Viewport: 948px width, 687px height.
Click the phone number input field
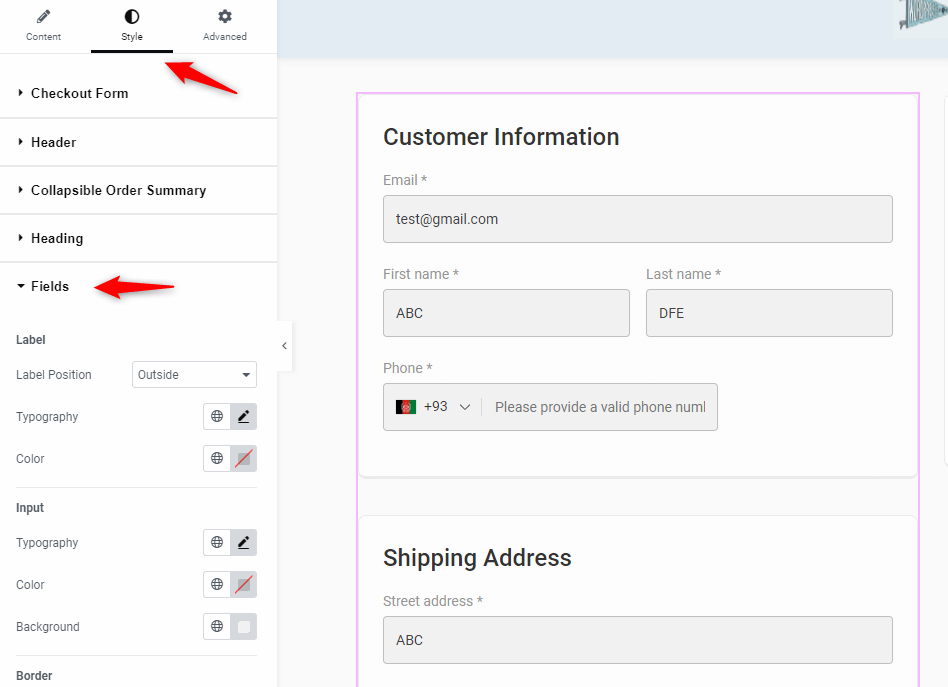click(600, 407)
